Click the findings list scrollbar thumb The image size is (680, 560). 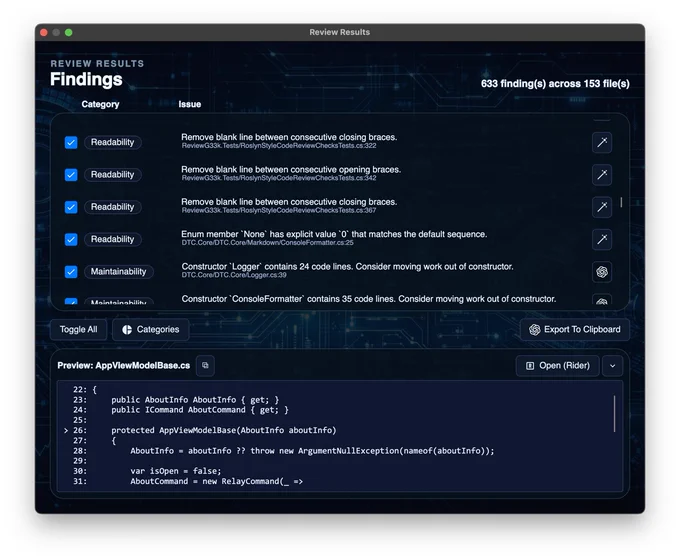pos(621,202)
